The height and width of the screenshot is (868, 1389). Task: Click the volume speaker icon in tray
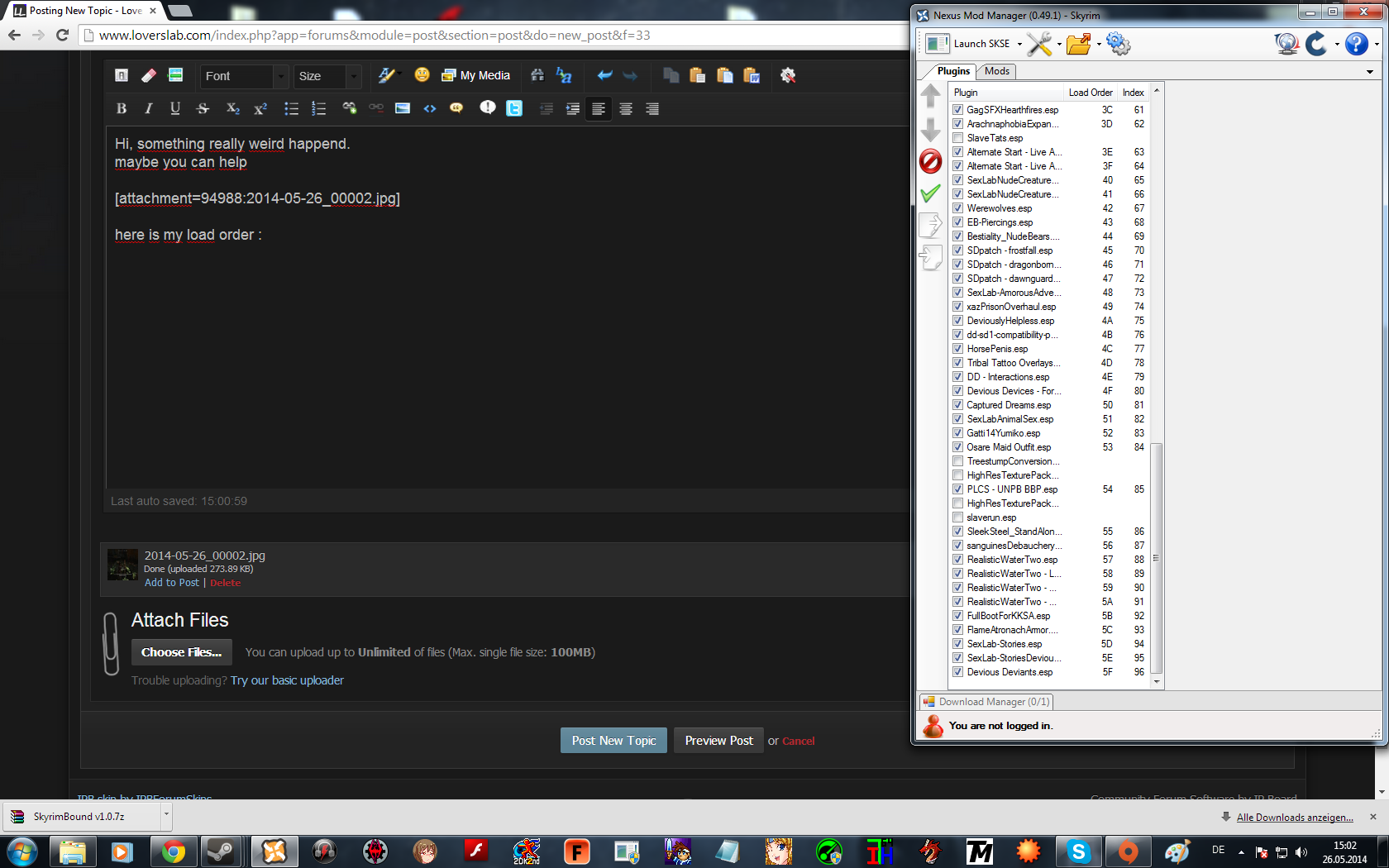(1301, 851)
